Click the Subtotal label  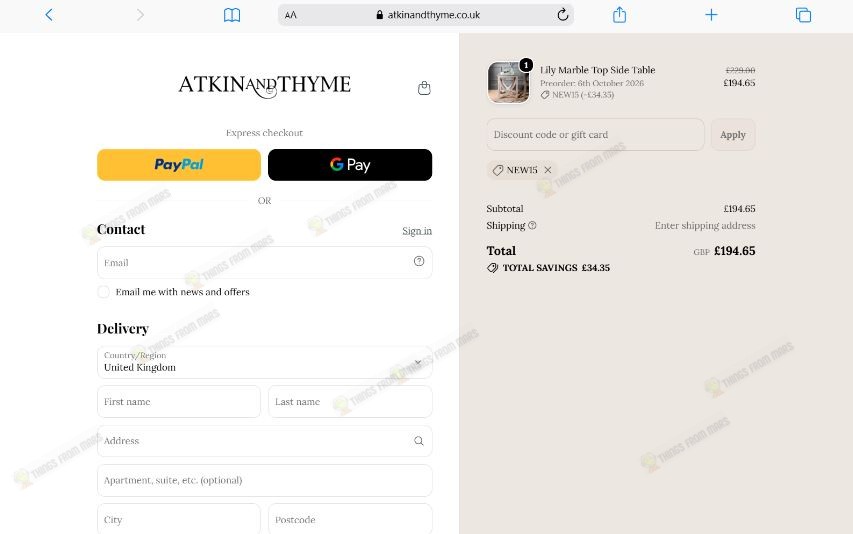505,208
